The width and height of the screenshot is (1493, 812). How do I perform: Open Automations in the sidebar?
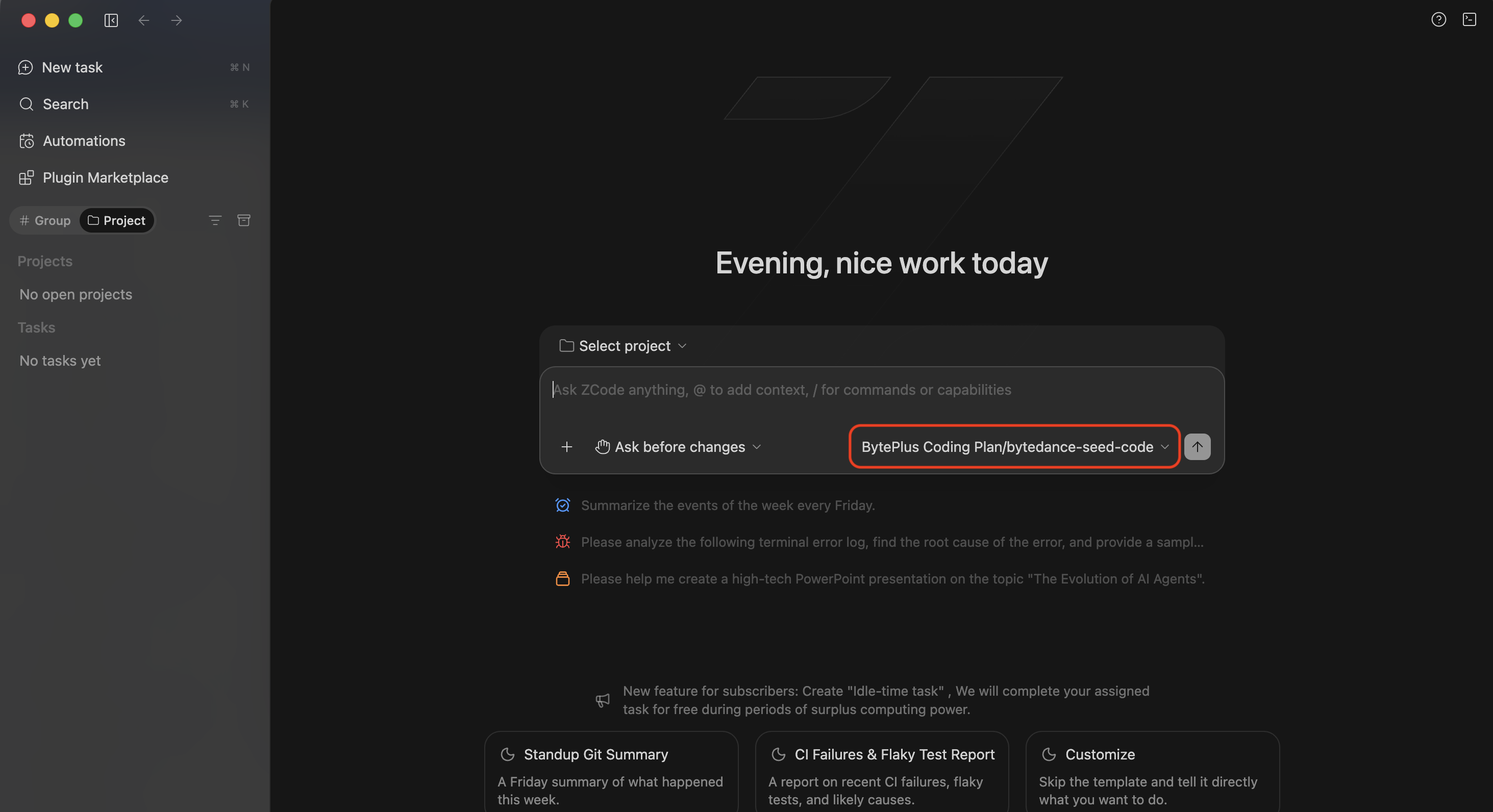[134, 141]
